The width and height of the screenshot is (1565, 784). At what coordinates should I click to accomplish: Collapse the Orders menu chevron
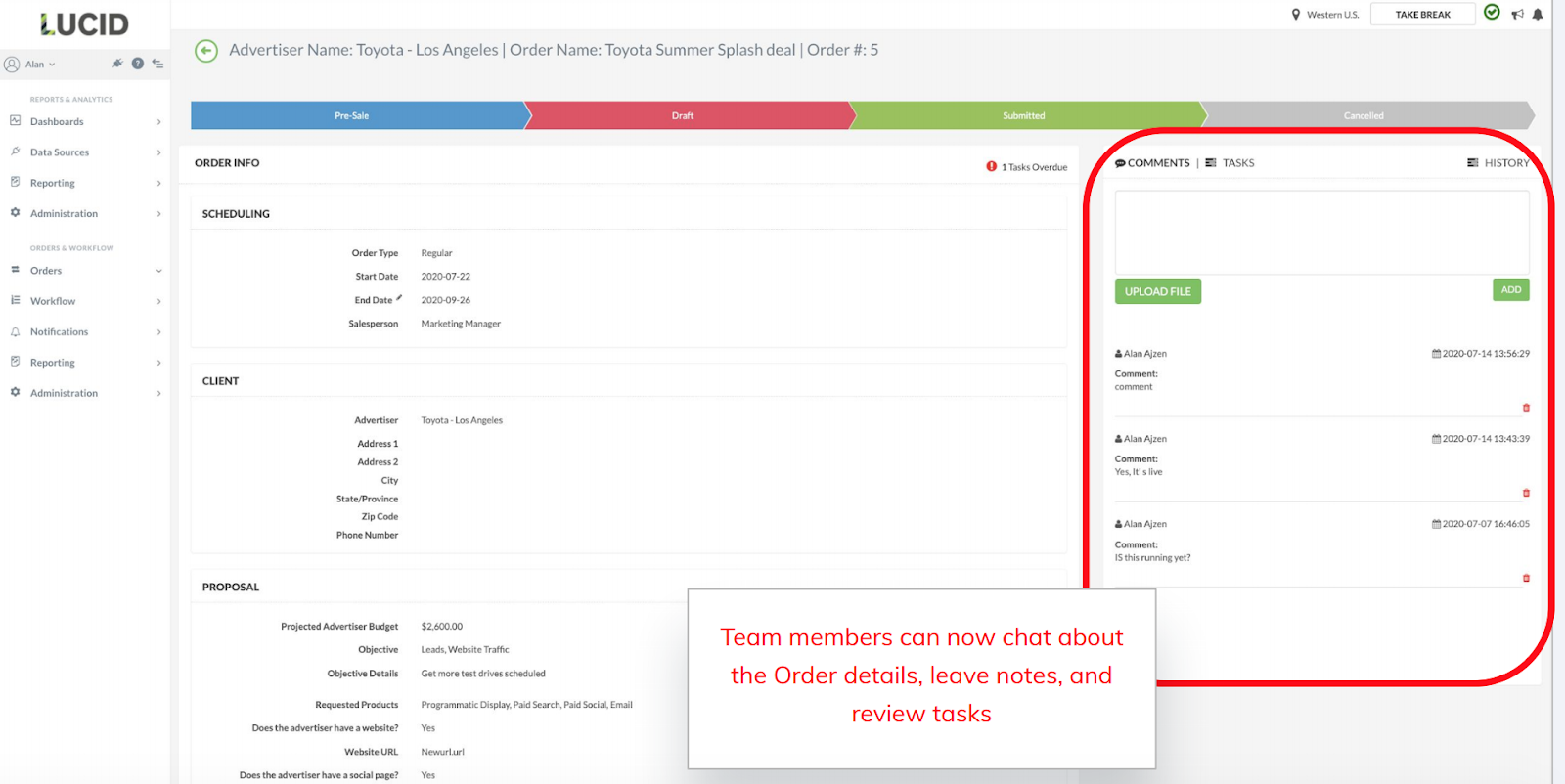tap(158, 271)
